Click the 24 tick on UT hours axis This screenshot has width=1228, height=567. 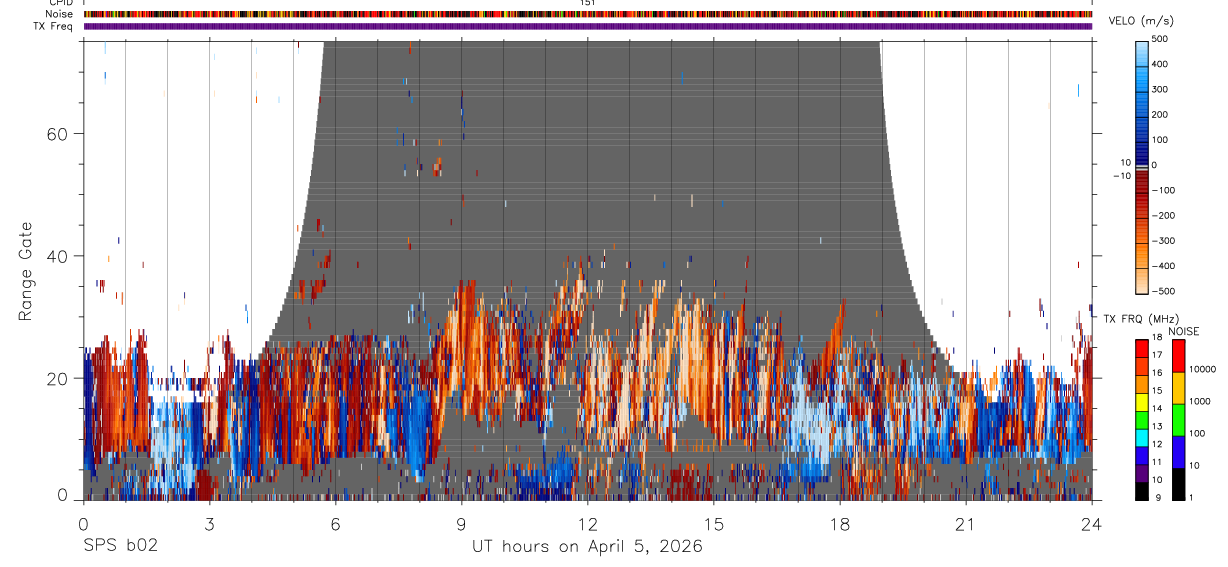1092,523
